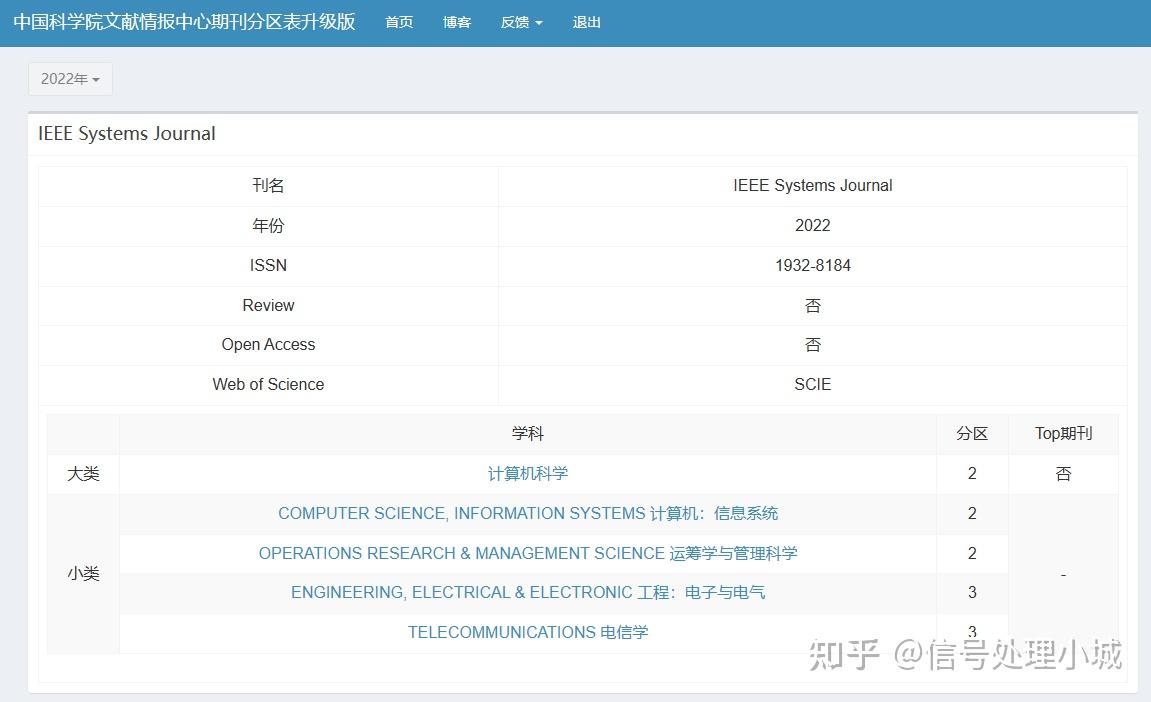
Task: Click 分区 value for OPERATIONS RESEARCH row
Action: click(972, 553)
